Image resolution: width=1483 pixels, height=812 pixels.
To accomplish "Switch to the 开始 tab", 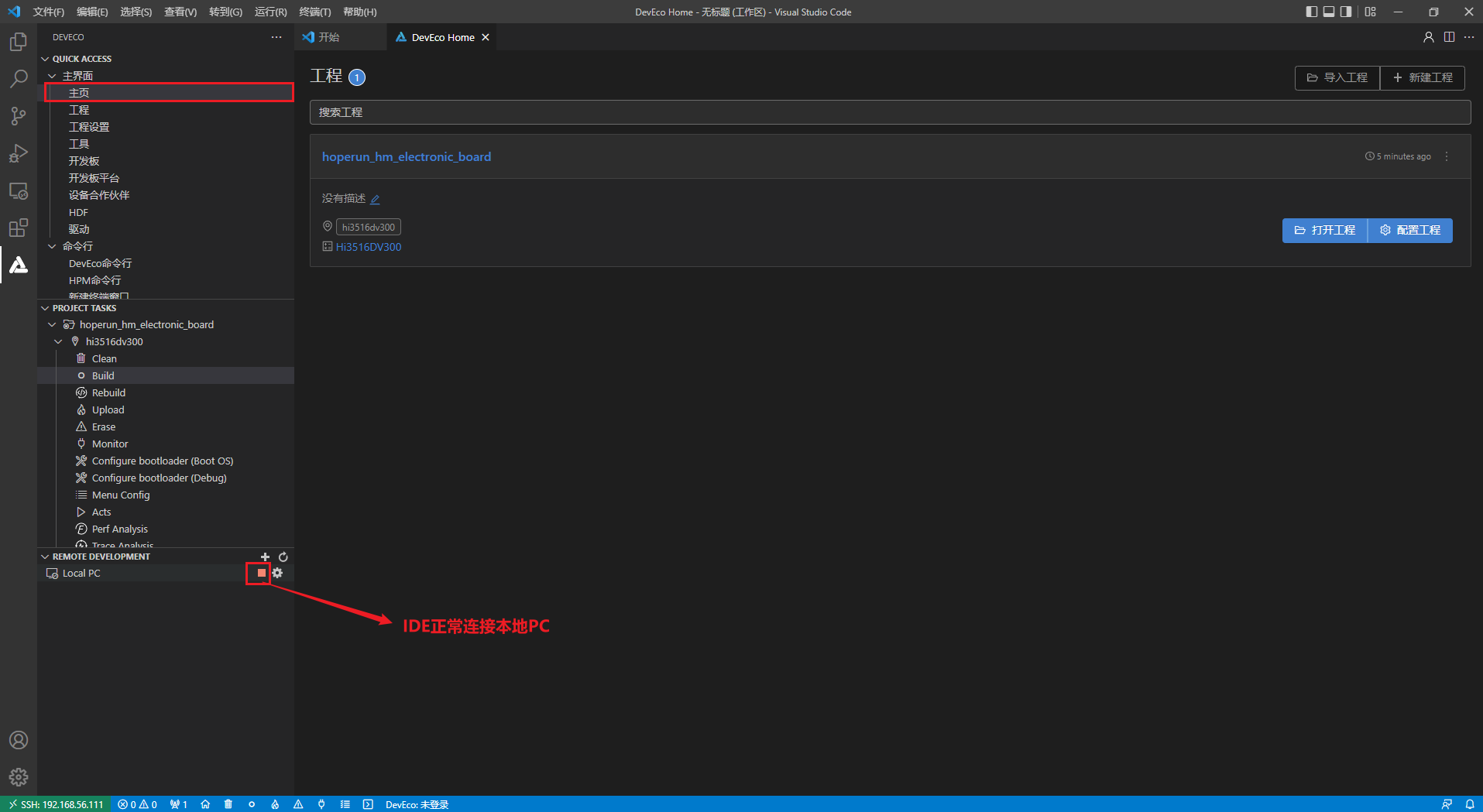I will pyautogui.click(x=329, y=37).
